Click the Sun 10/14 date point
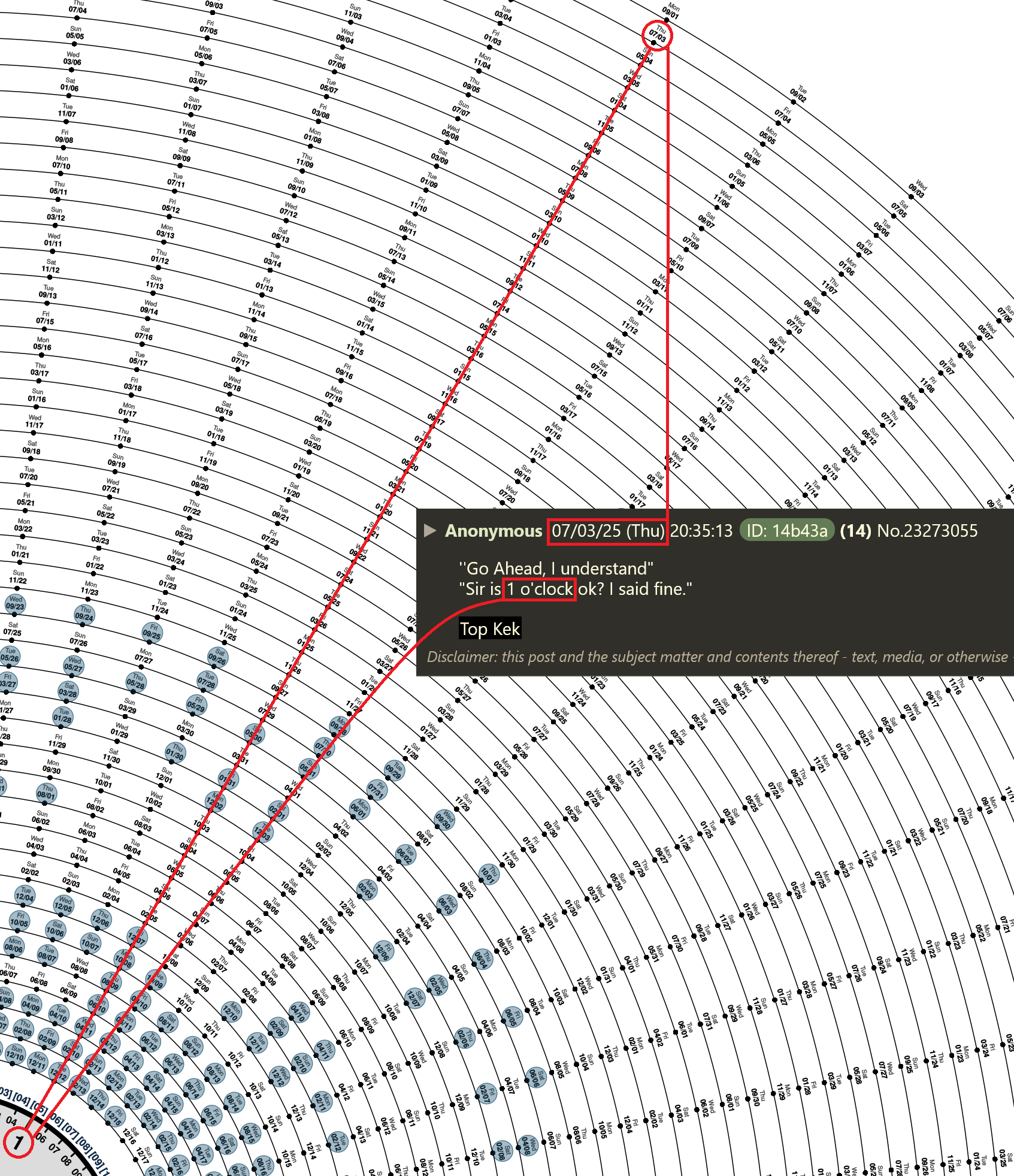Screen dimensions: 1014x1176 click(x=265, y=1127)
